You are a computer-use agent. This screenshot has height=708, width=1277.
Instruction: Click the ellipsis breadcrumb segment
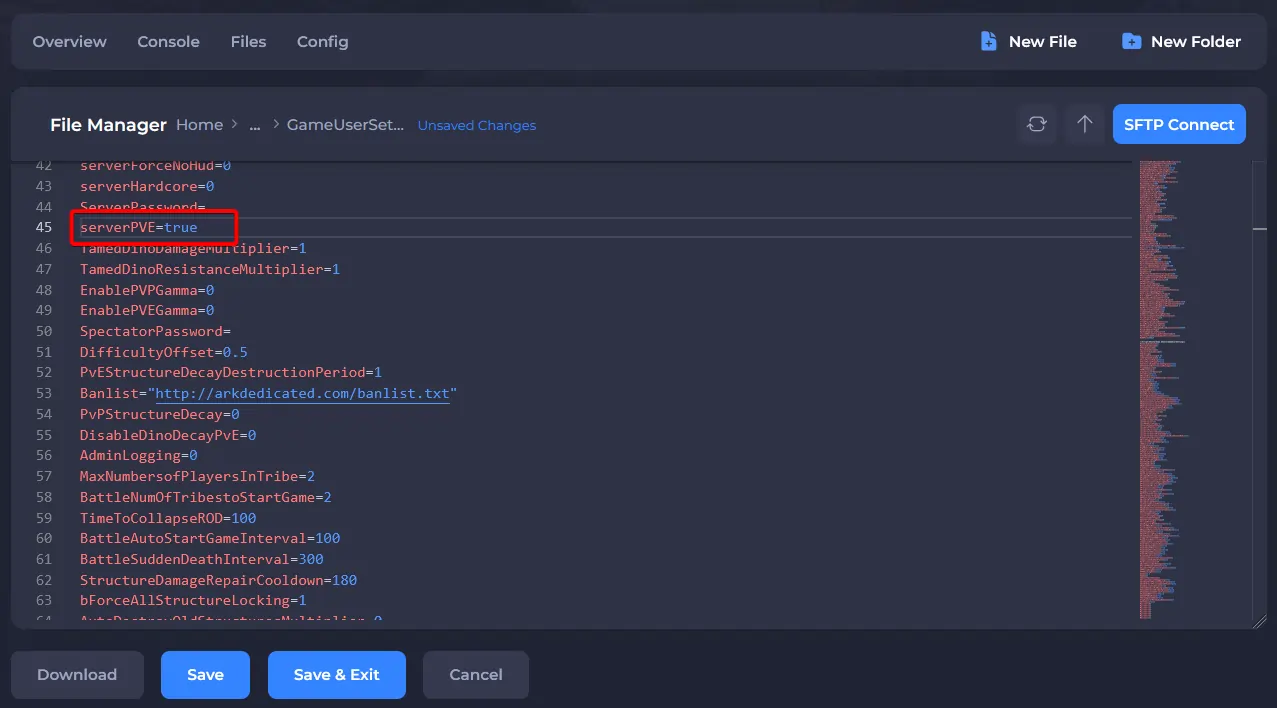(x=255, y=125)
